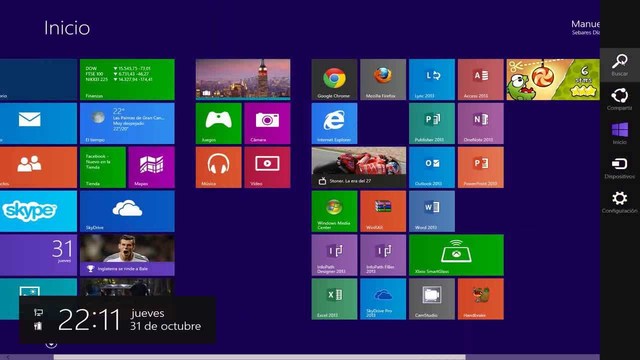This screenshot has height=360, width=640.
Task: Open the Finanzas stock tile
Action: pyautogui.click(x=127, y=80)
